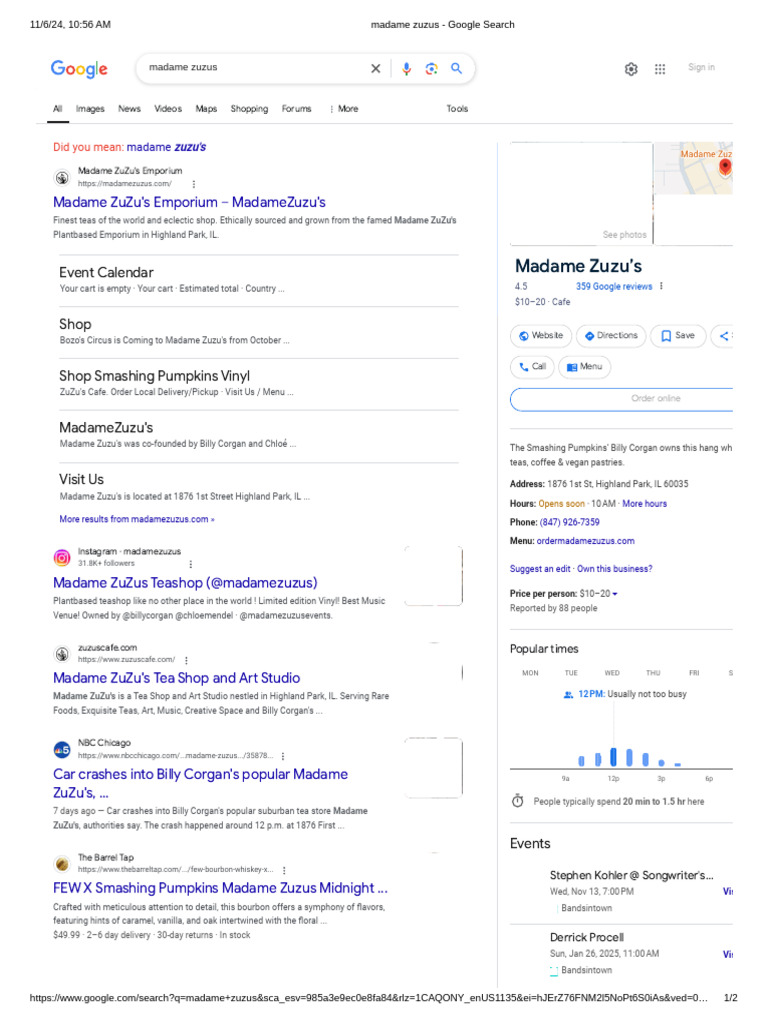Open the Google apps grid icon
Viewport: 768px width, 1024px height.
click(660, 69)
